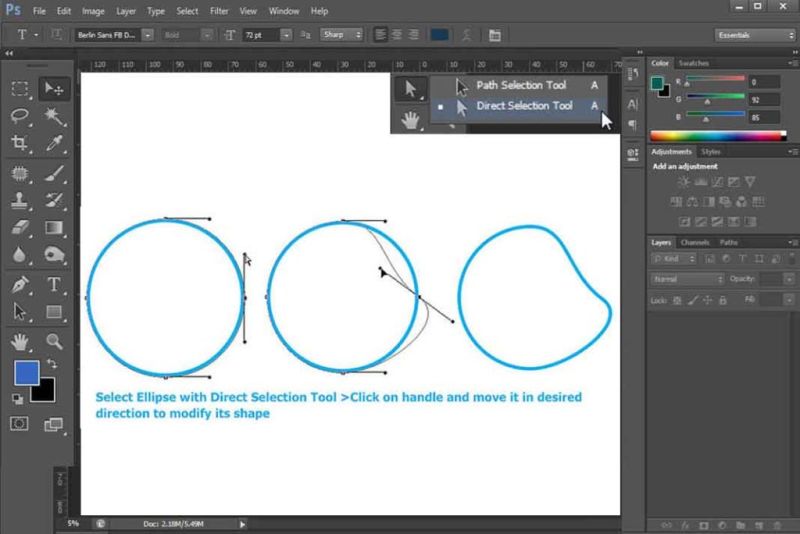Click the G green color slider
This screenshot has height=534, width=800.
(715, 96)
